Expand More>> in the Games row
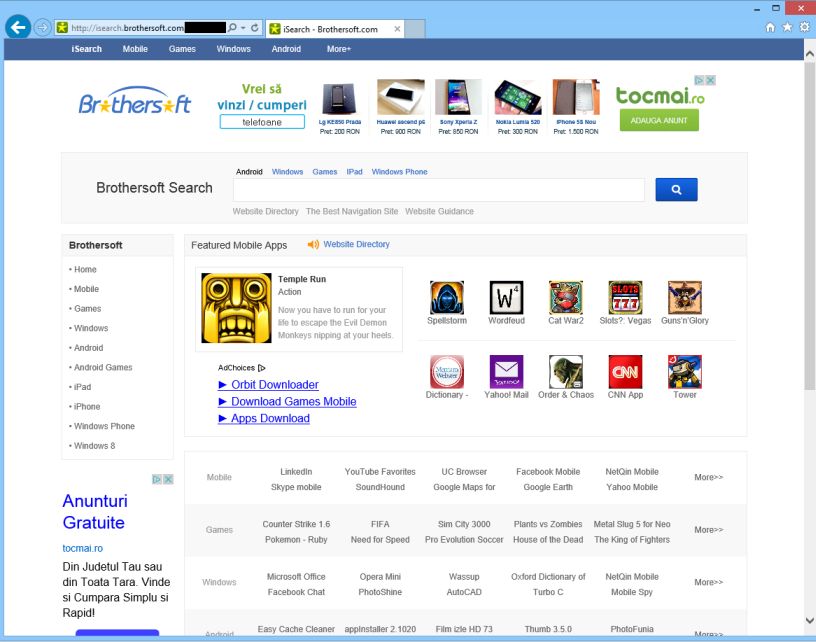Viewport: 816px width, 642px height. tap(708, 530)
